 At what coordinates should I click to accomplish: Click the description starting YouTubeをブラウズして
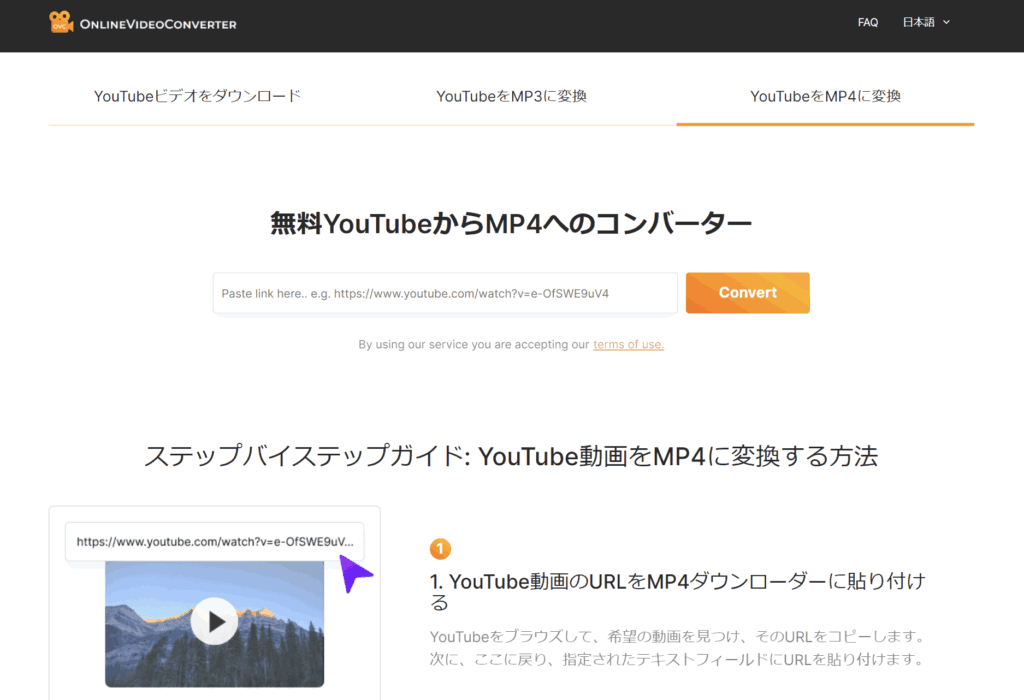coord(677,648)
